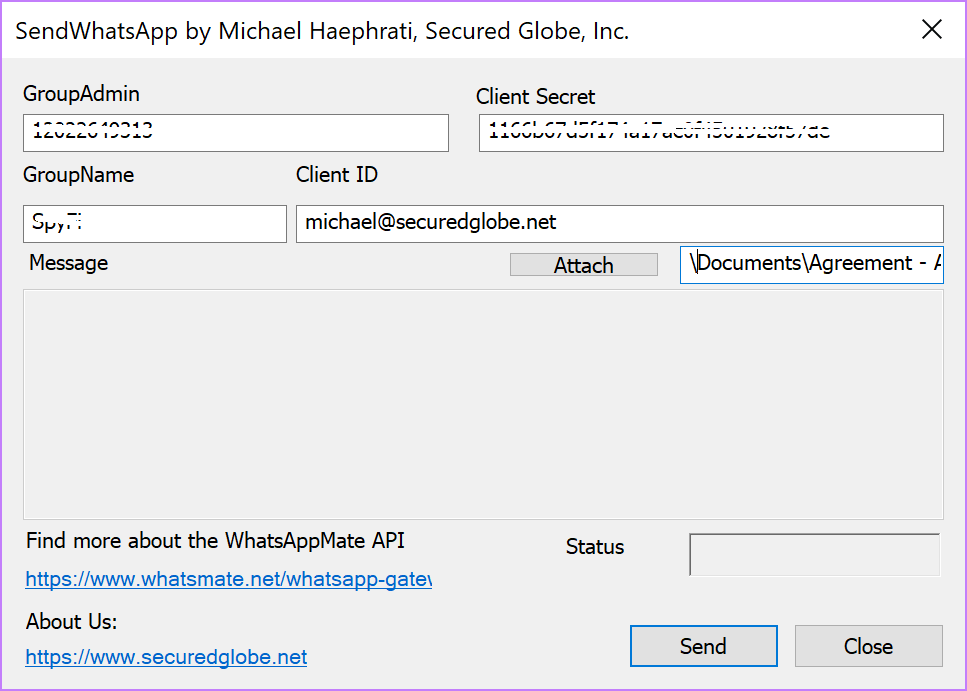967x691 pixels.
Task: Focus the Client Secret input field
Action: [x=711, y=133]
